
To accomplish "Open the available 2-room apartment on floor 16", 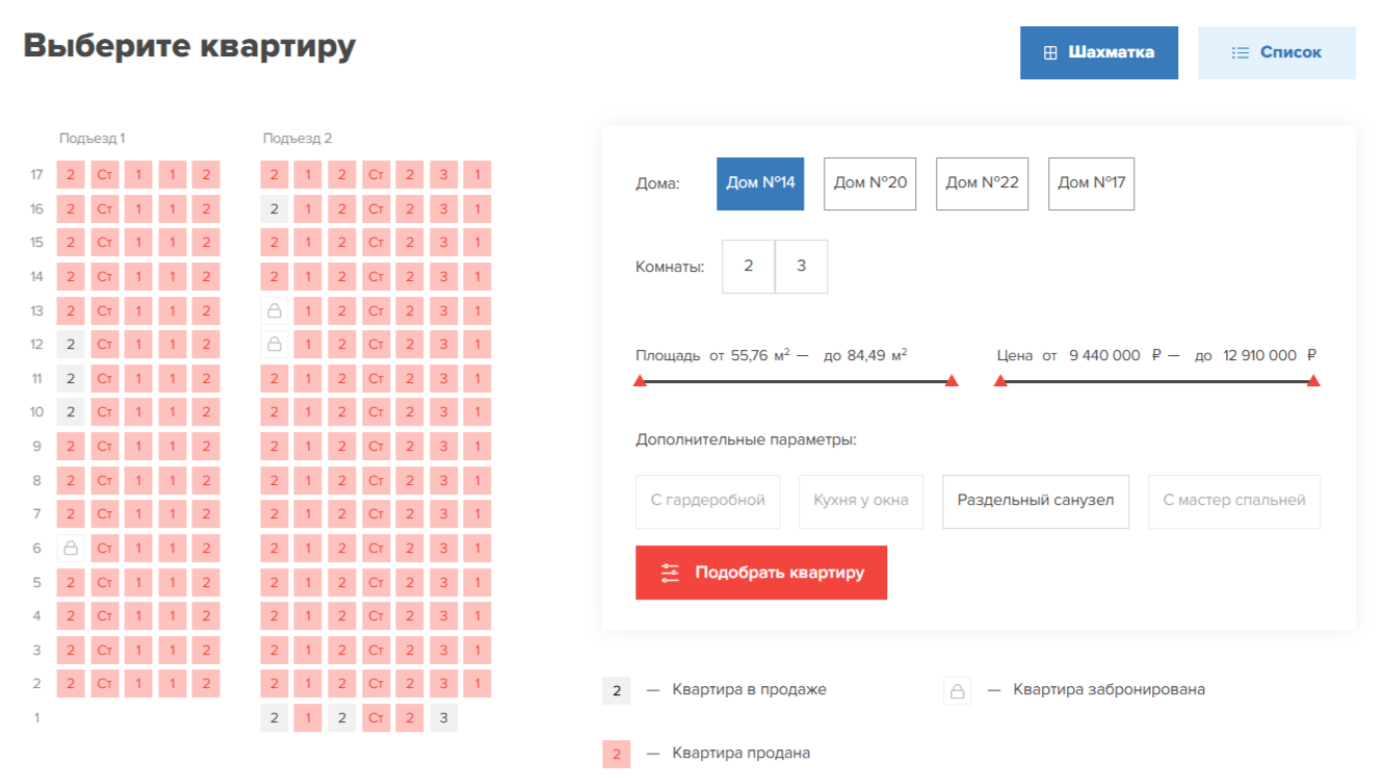I will [x=274, y=209].
